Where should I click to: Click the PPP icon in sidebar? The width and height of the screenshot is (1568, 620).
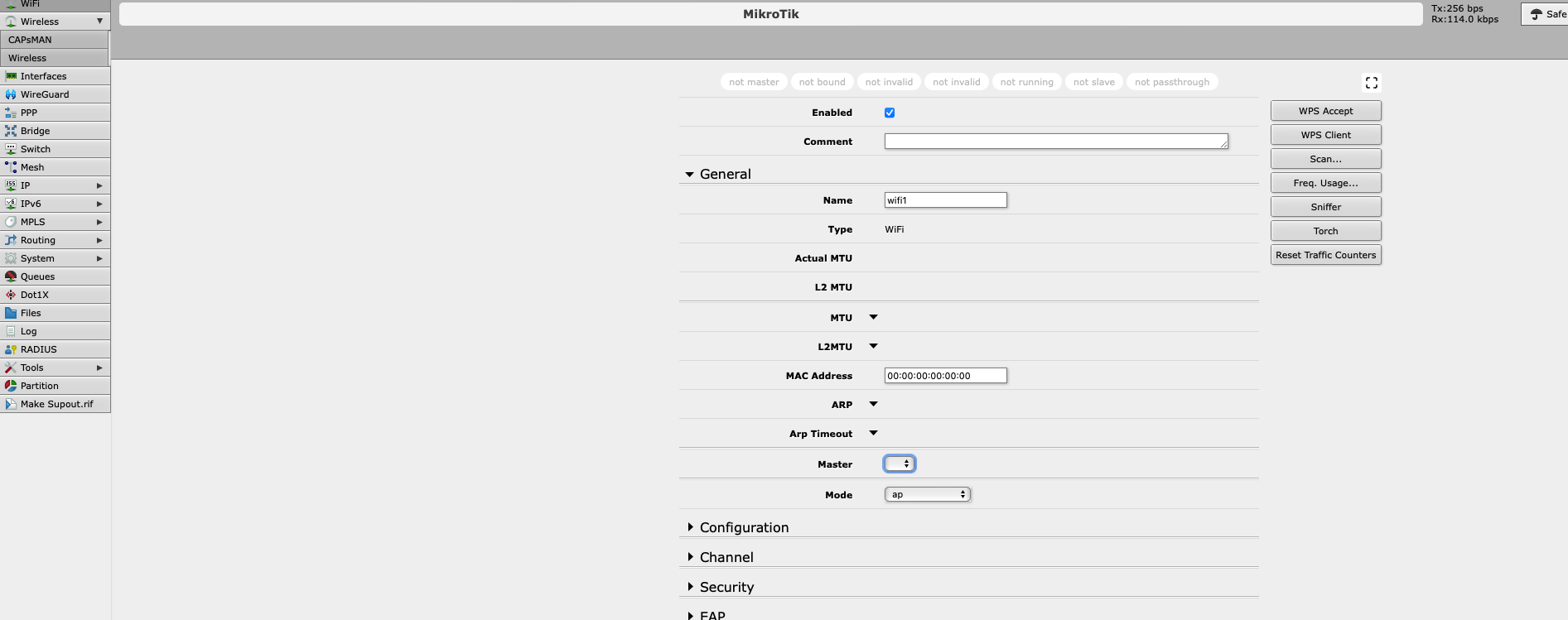coord(11,113)
